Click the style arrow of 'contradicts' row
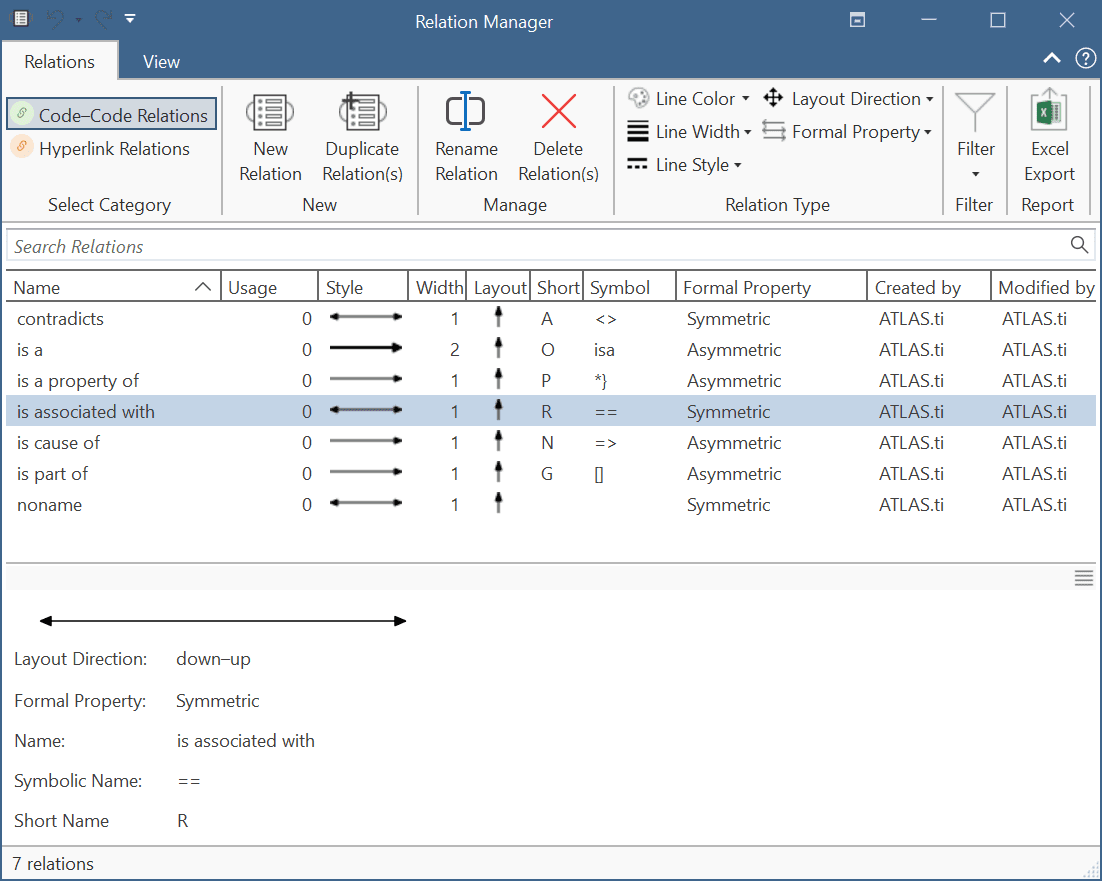This screenshot has width=1102, height=881. [x=365, y=317]
